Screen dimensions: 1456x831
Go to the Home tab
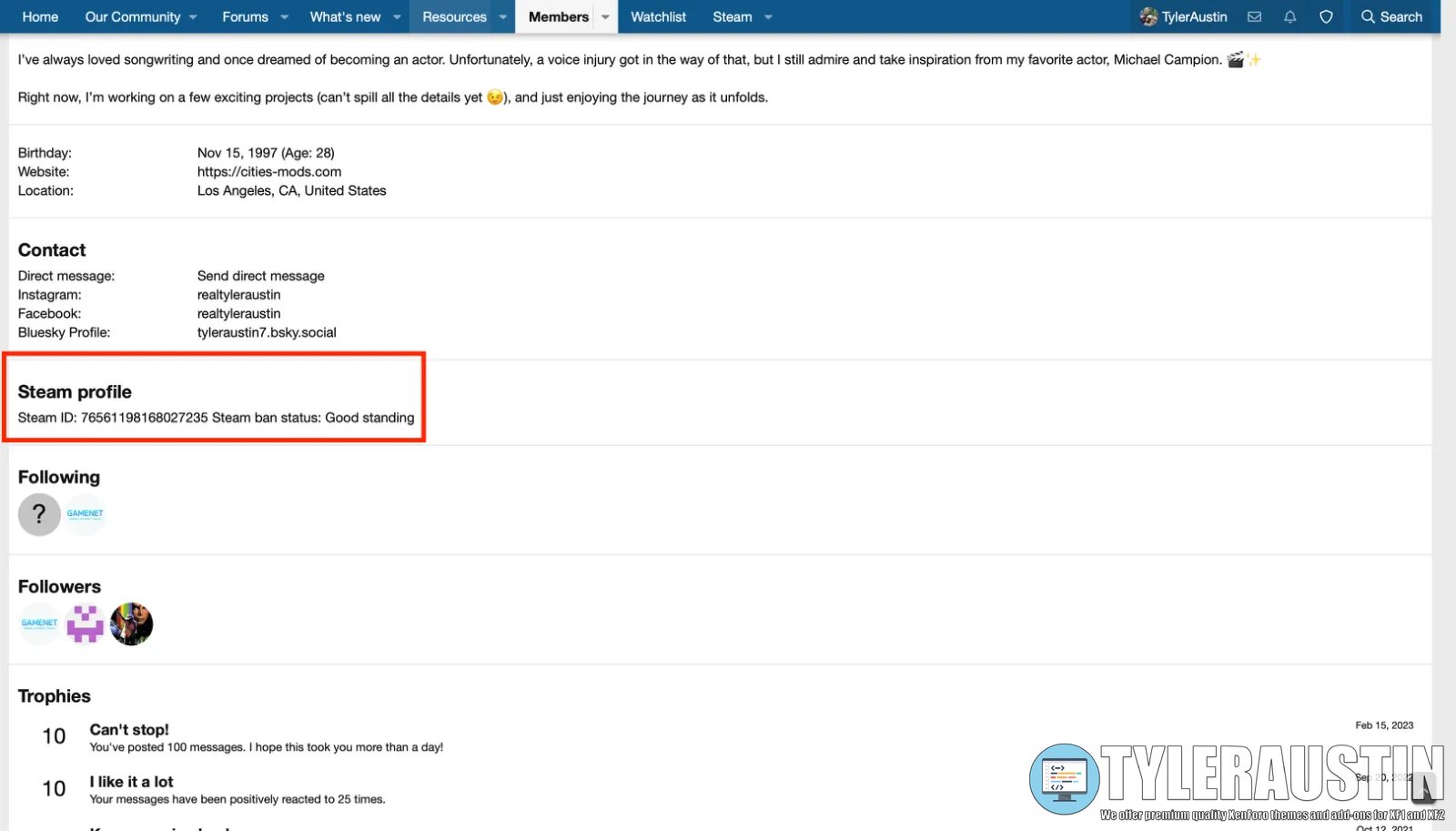[40, 16]
